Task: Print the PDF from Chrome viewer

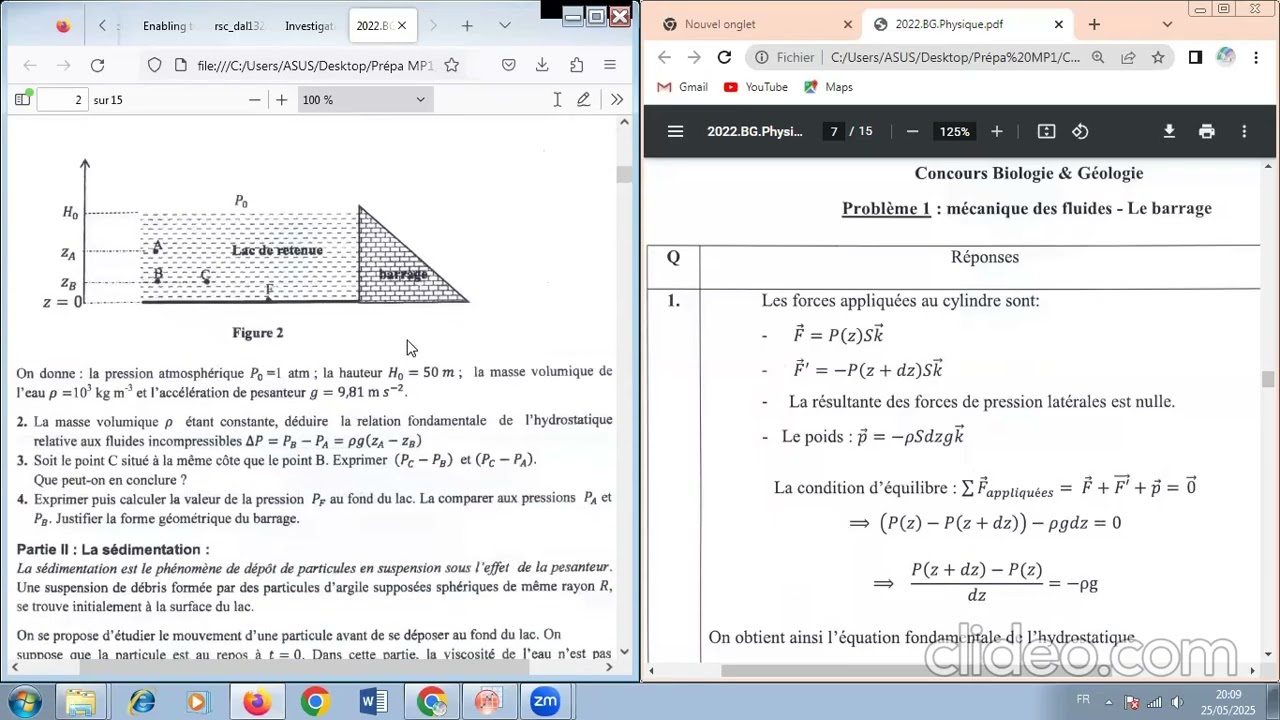Action: [1207, 131]
